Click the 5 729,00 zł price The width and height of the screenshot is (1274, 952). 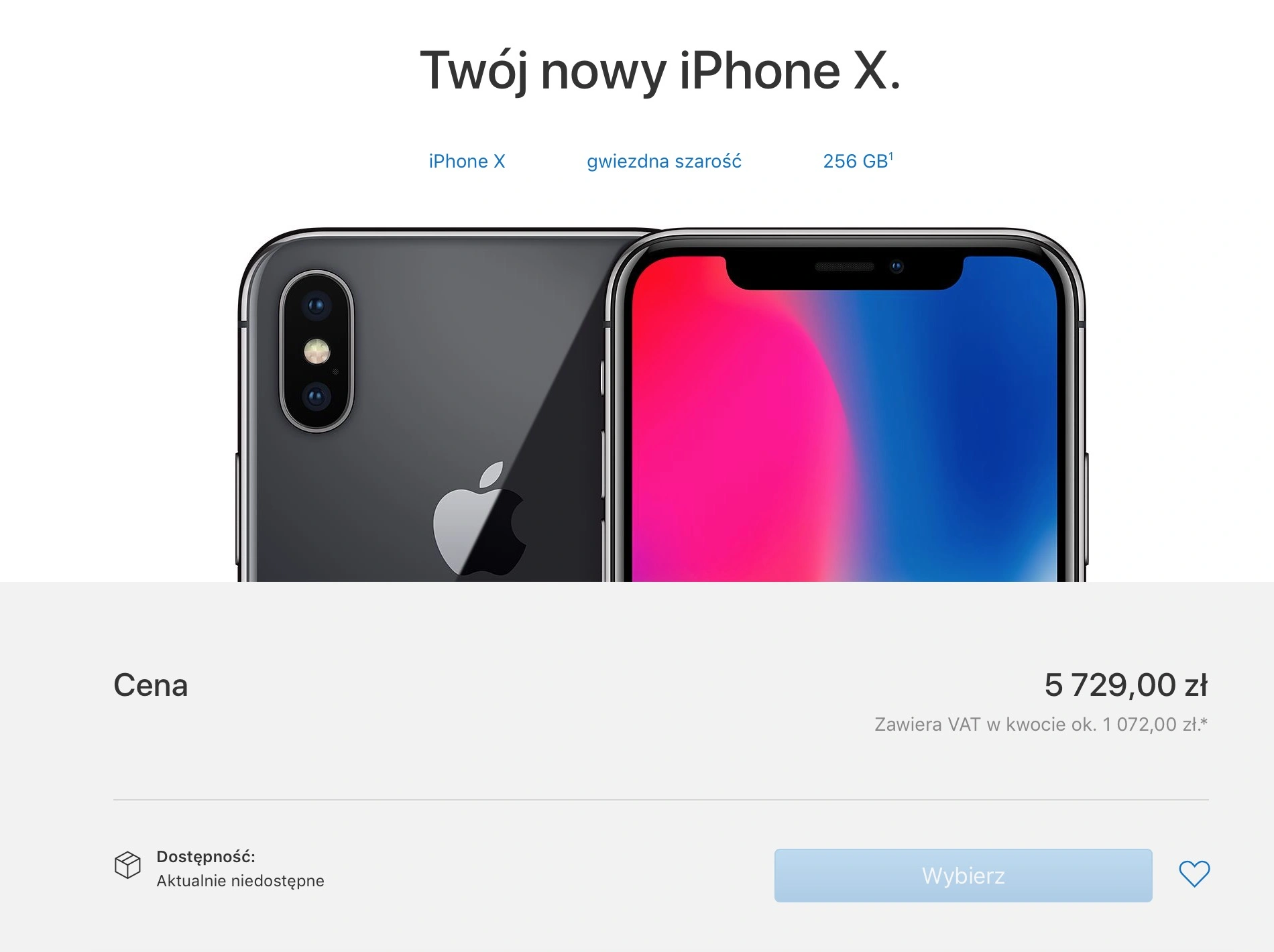[1126, 685]
